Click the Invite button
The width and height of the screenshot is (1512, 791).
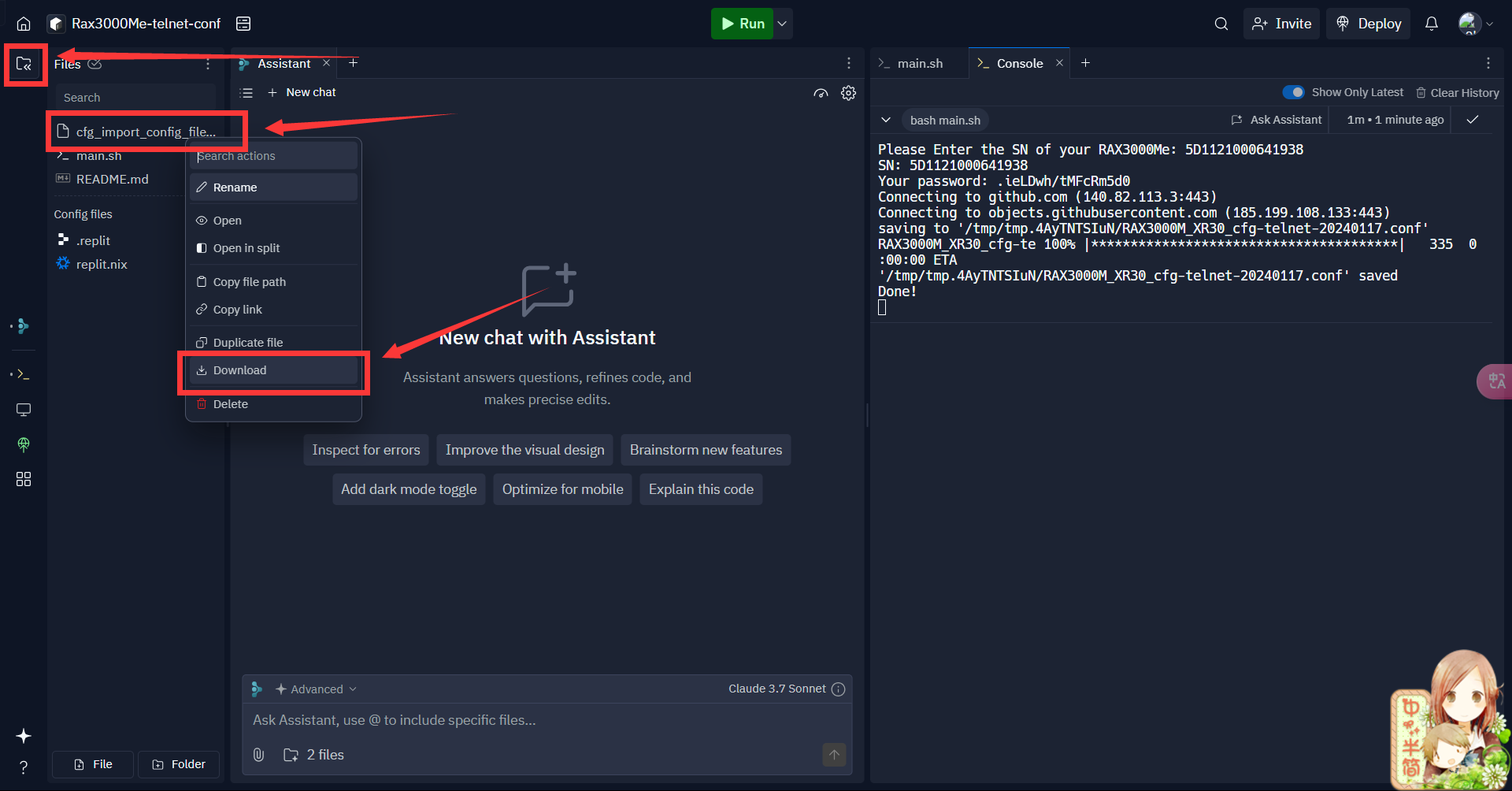click(1282, 24)
